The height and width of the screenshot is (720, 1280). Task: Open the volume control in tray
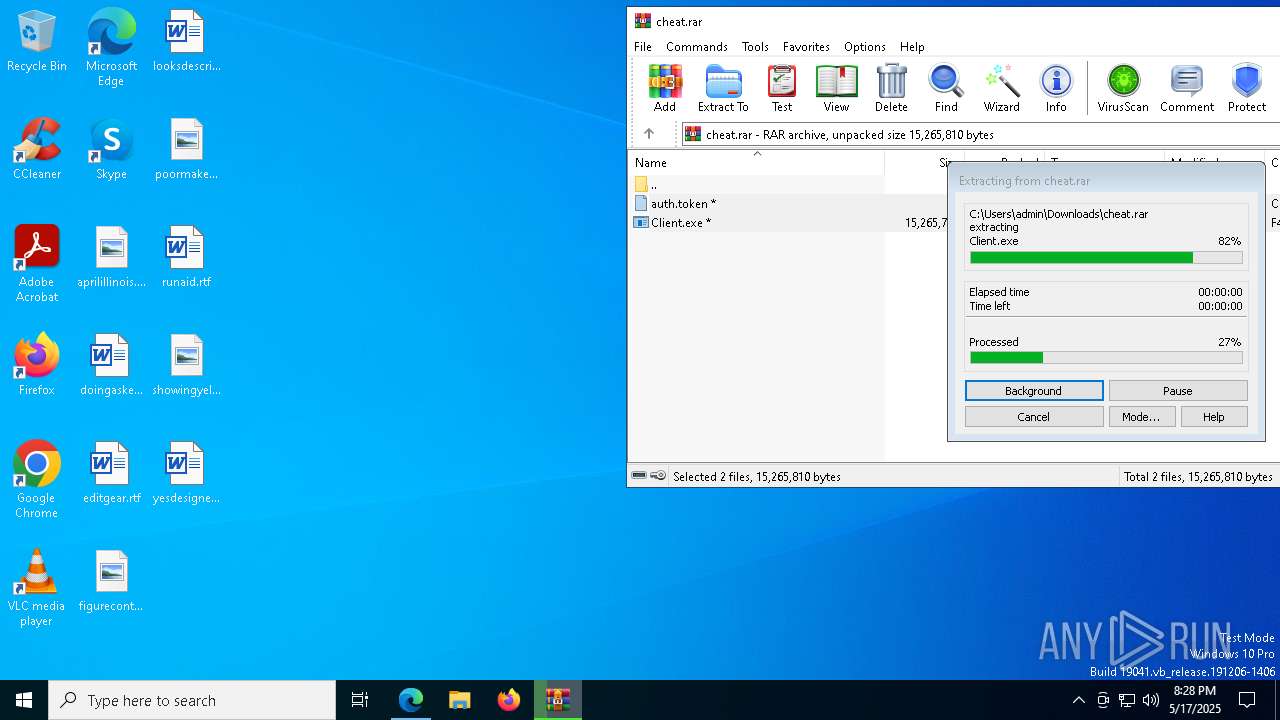tap(1151, 700)
